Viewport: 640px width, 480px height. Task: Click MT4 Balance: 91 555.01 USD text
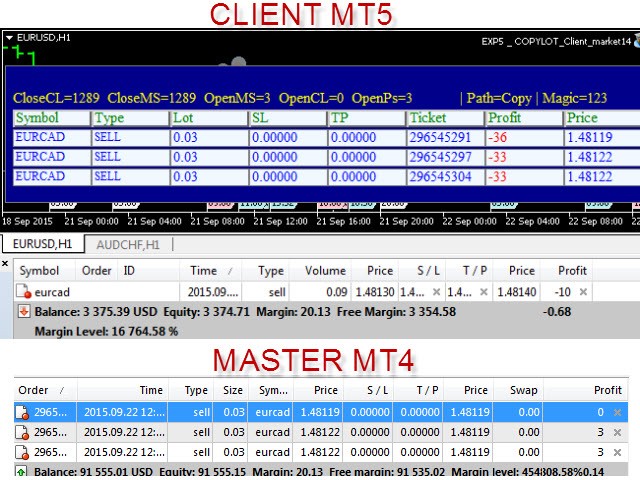tap(93, 472)
